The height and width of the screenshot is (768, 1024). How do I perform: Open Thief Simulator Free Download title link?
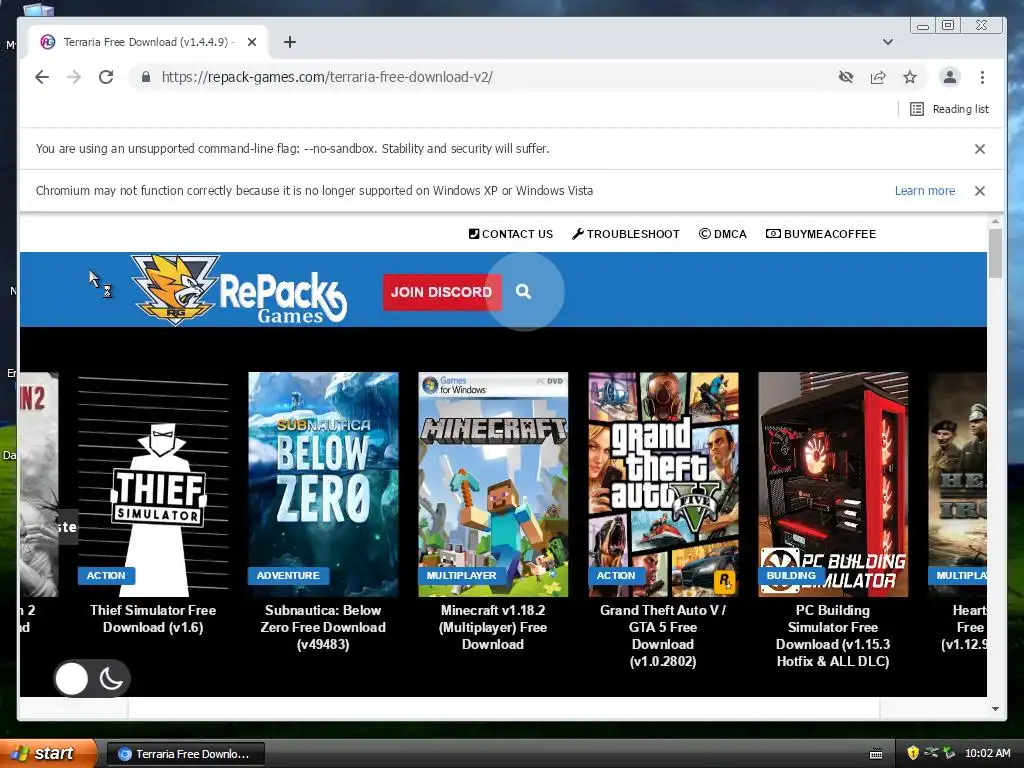(153, 618)
